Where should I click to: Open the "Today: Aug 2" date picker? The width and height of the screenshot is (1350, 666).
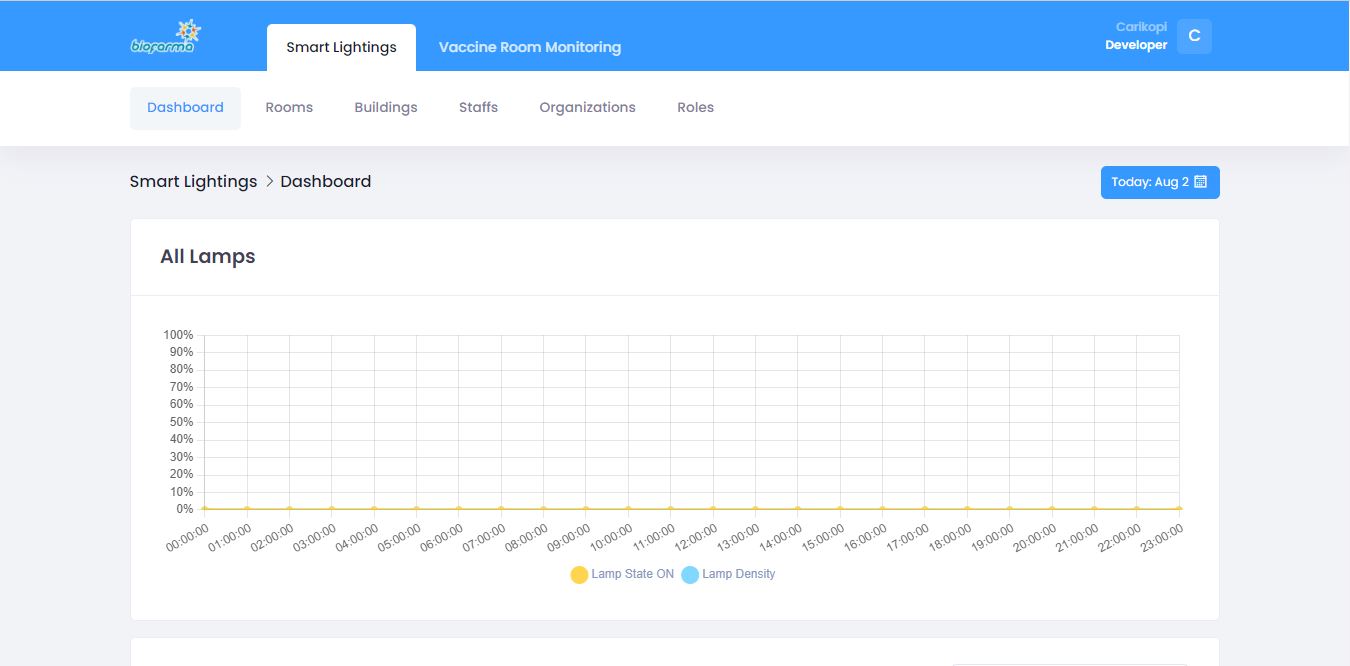click(x=1159, y=182)
